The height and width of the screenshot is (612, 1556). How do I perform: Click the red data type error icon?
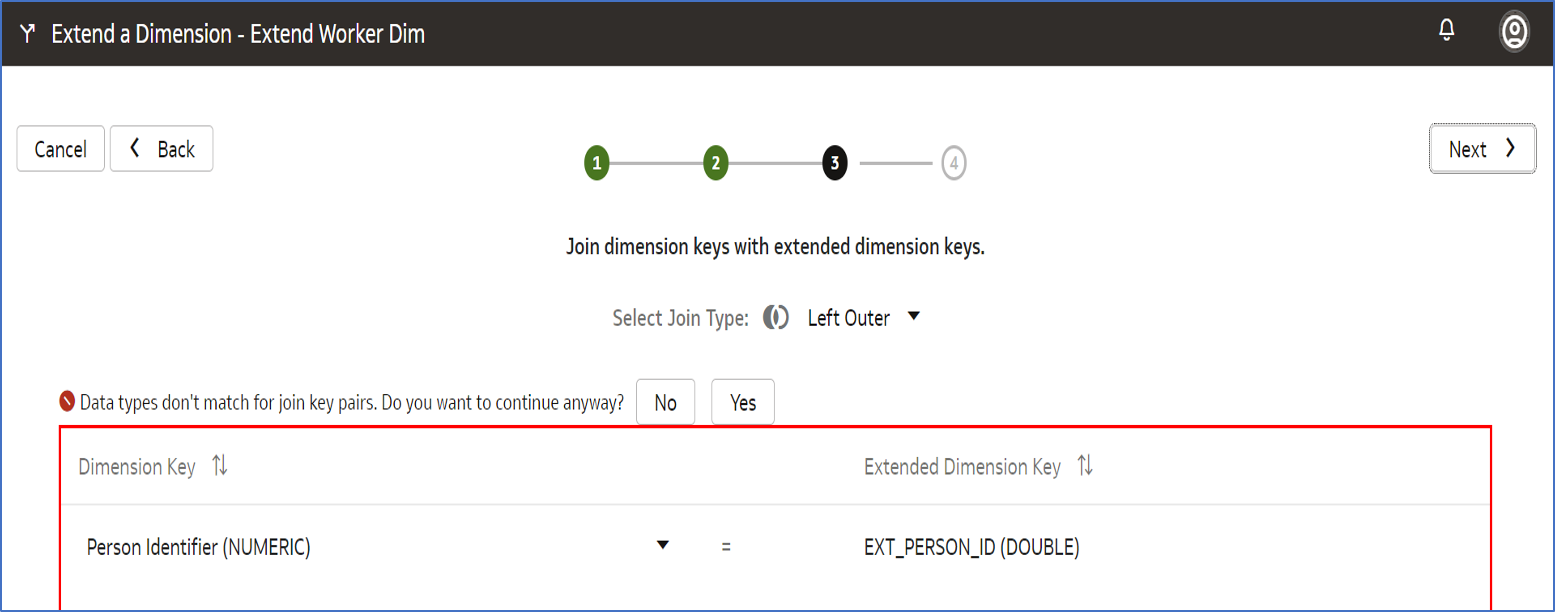pyautogui.click(x=67, y=402)
